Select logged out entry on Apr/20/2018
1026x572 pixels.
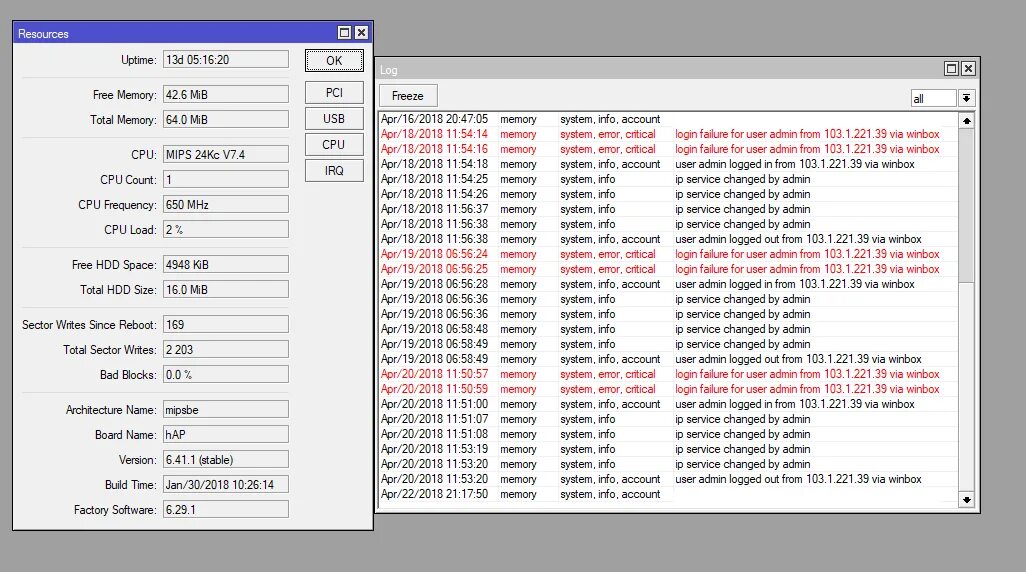669,479
